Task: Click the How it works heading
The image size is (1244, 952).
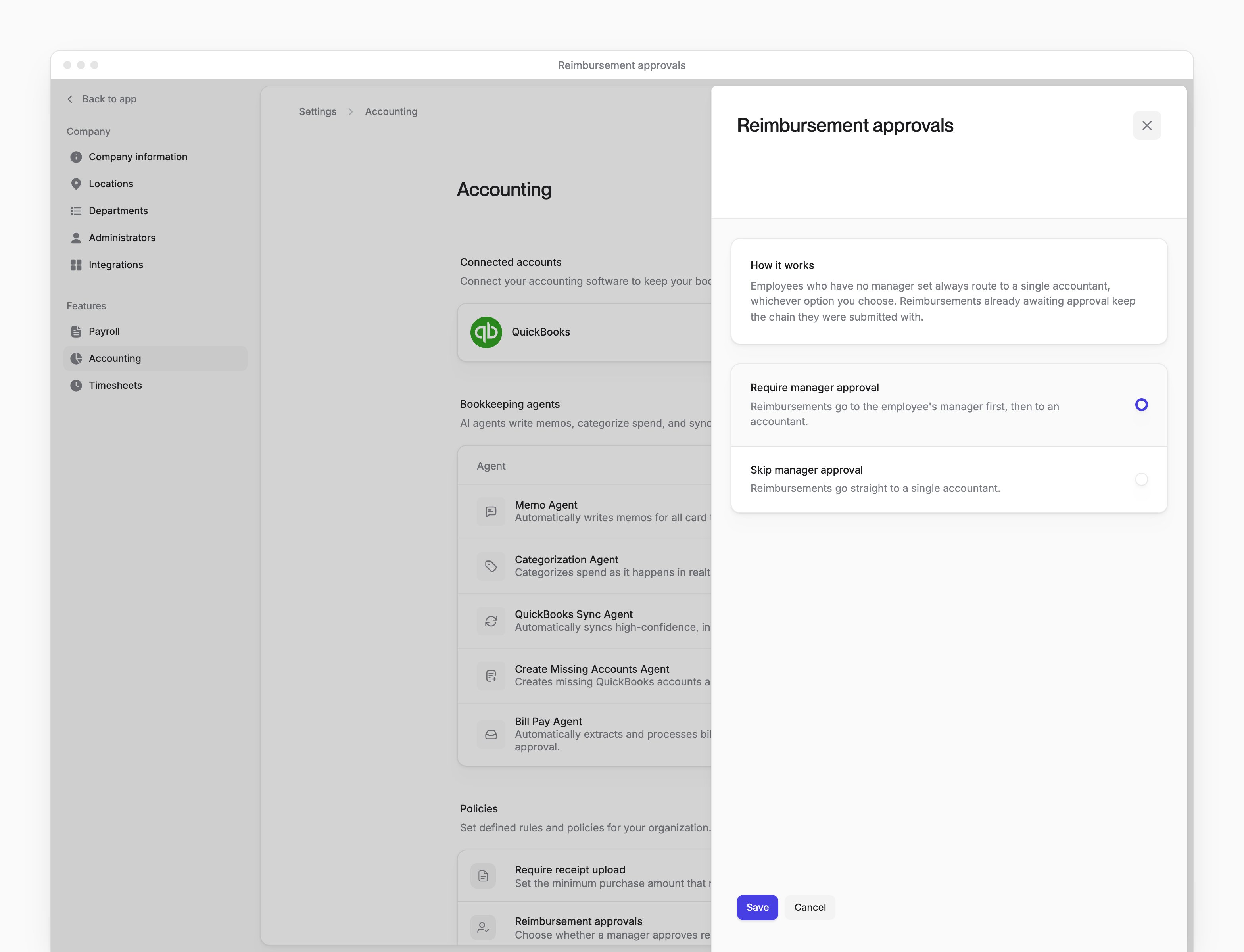Action: 781,265
